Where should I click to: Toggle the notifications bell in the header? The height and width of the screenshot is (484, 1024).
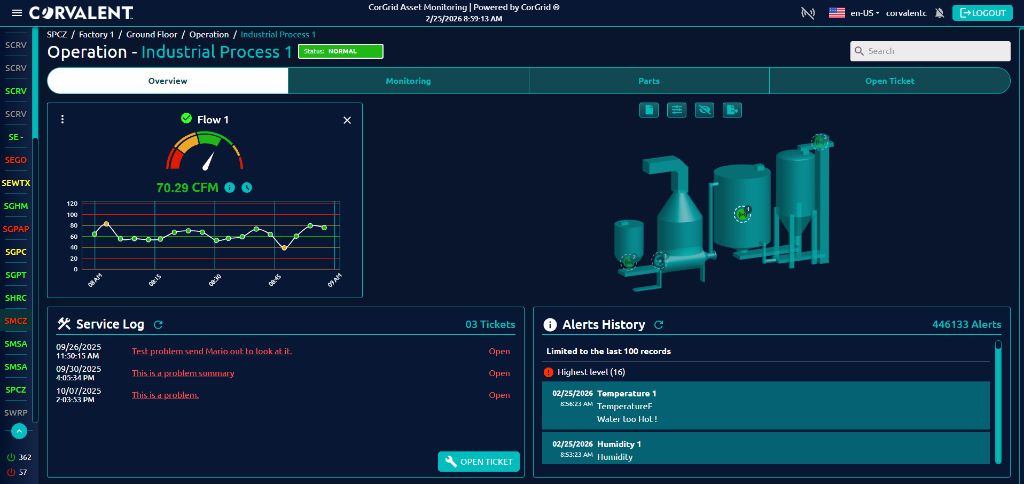pos(939,13)
